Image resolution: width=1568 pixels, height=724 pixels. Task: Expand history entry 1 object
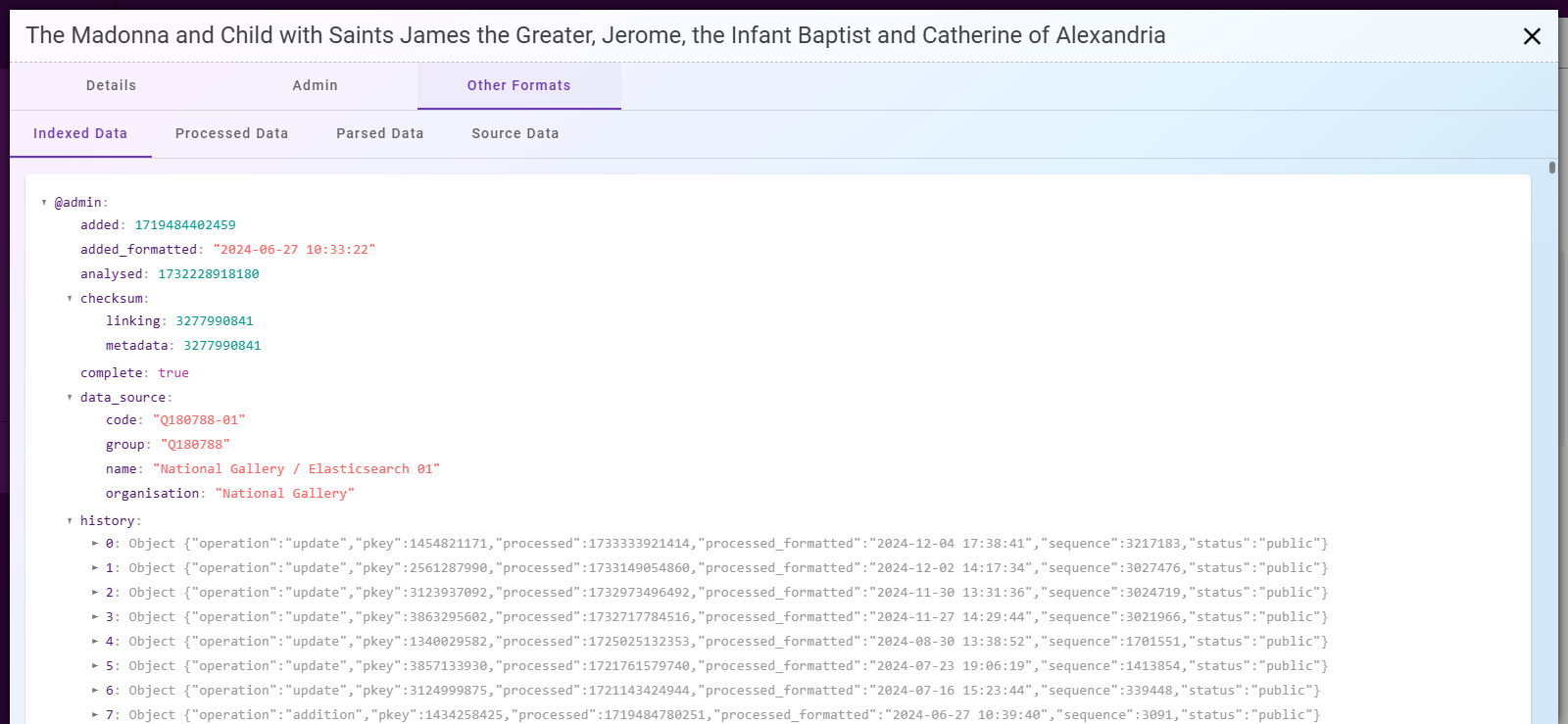point(95,568)
